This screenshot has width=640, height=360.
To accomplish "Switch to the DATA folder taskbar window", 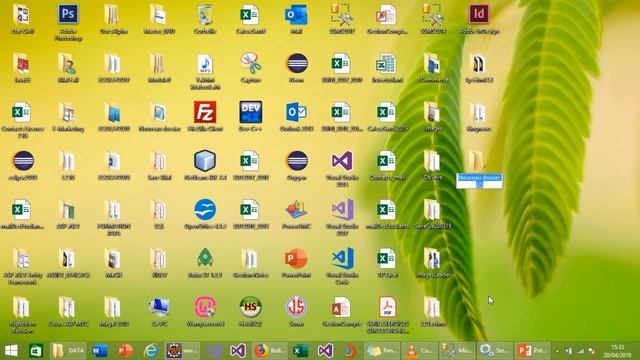I will point(68,351).
